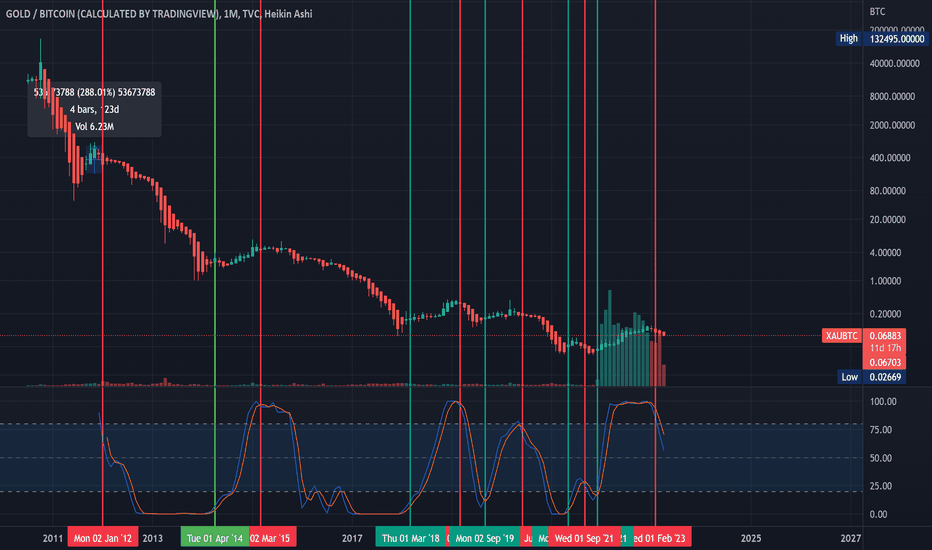The height and width of the screenshot is (550, 932).
Task: Click the 4.00000 price axis label
Action: point(885,253)
